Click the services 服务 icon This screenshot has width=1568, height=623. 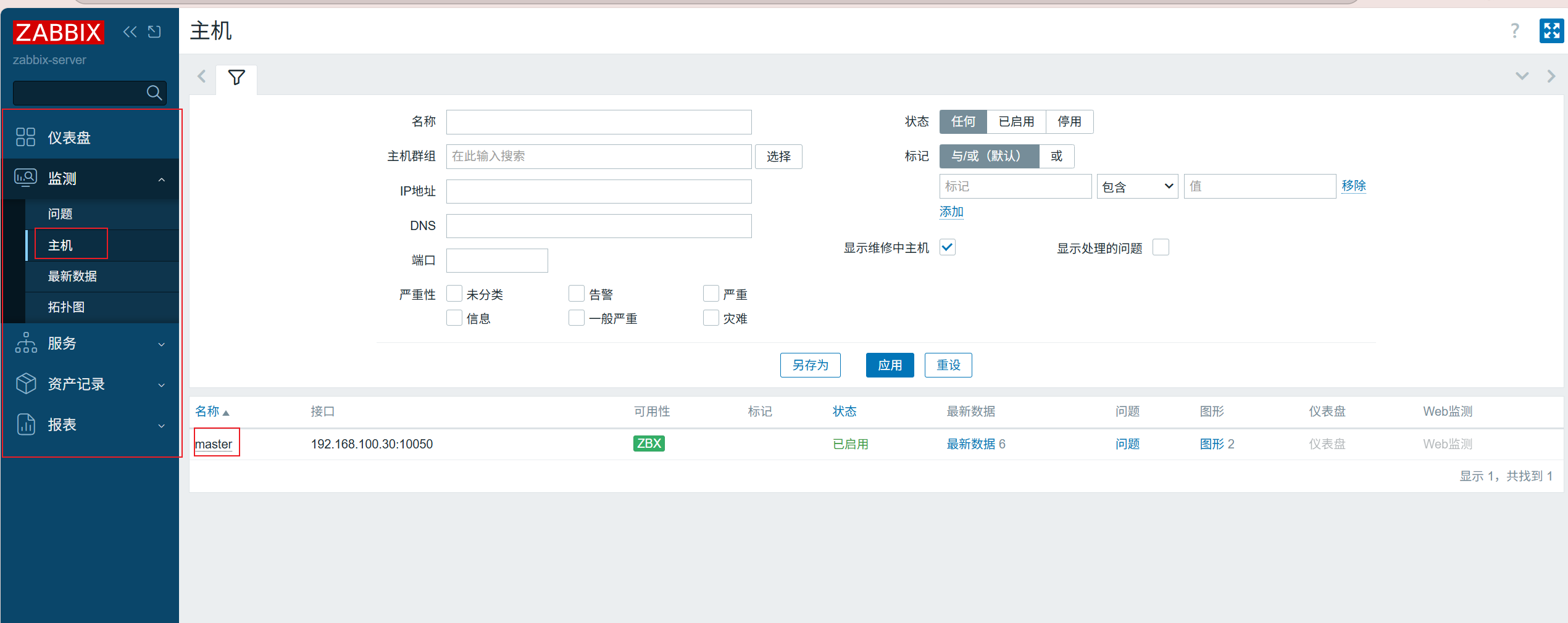(x=26, y=342)
